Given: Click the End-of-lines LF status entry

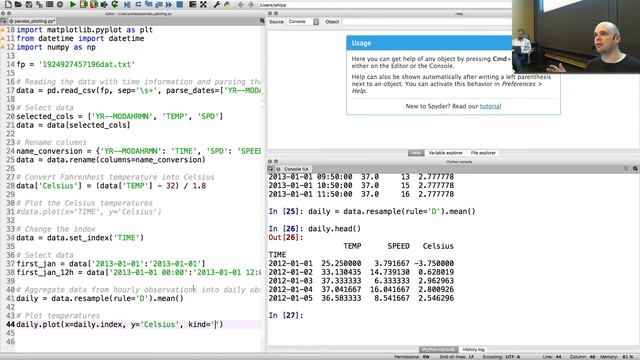Looking at the screenshot, I should point(456,357).
